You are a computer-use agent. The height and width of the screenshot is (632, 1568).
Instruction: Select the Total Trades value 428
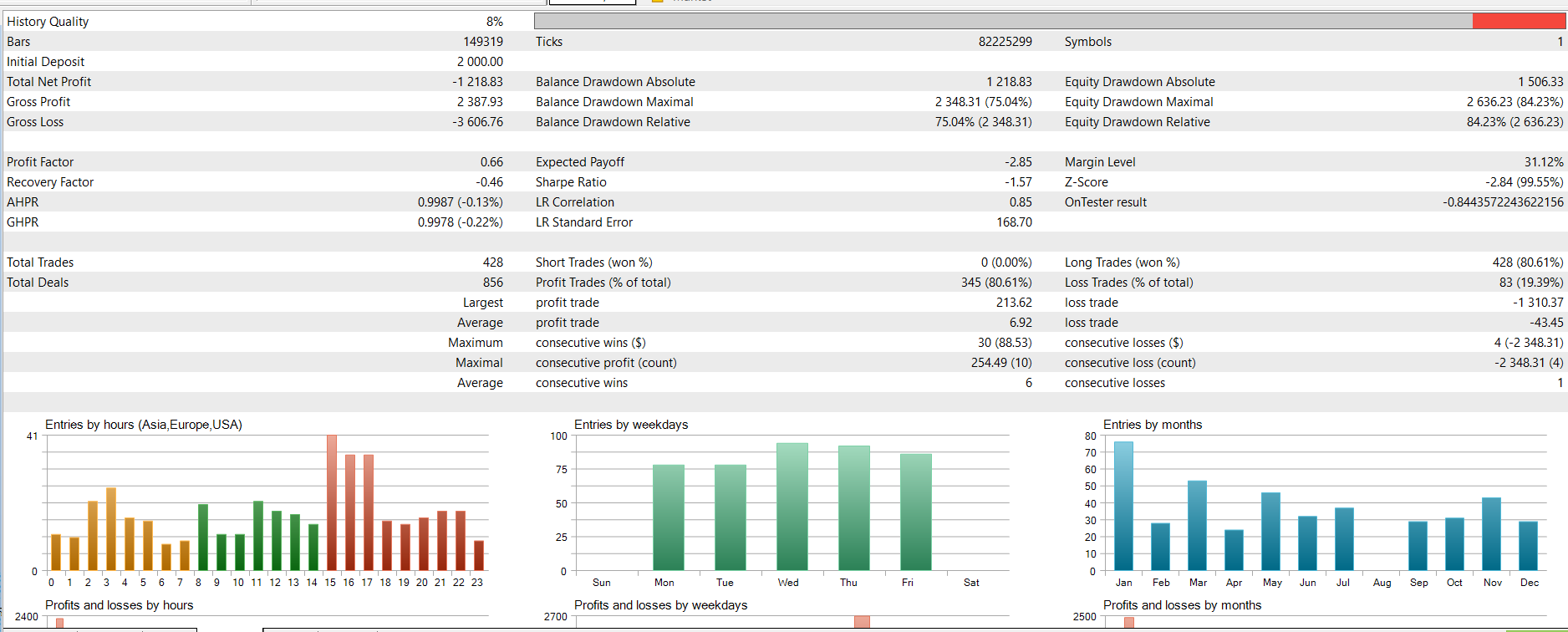click(493, 262)
